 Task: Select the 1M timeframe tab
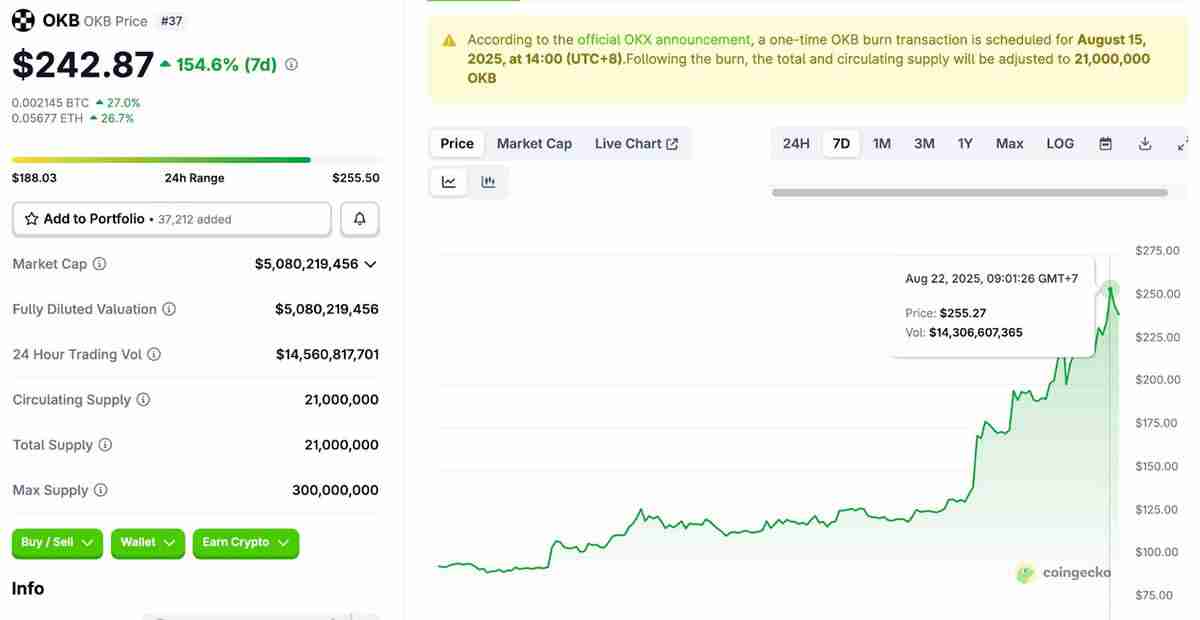tap(881, 143)
